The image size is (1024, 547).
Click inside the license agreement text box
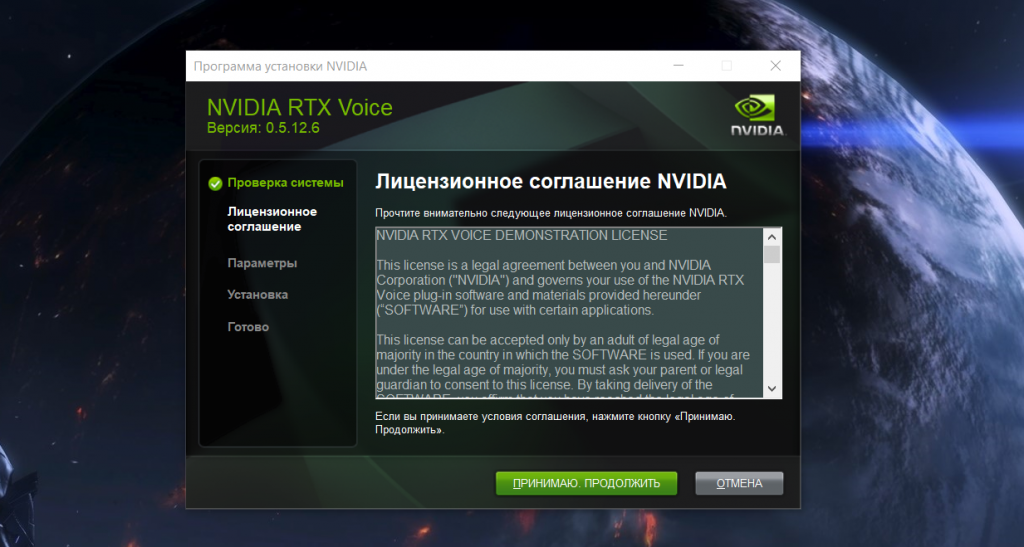click(569, 313)
